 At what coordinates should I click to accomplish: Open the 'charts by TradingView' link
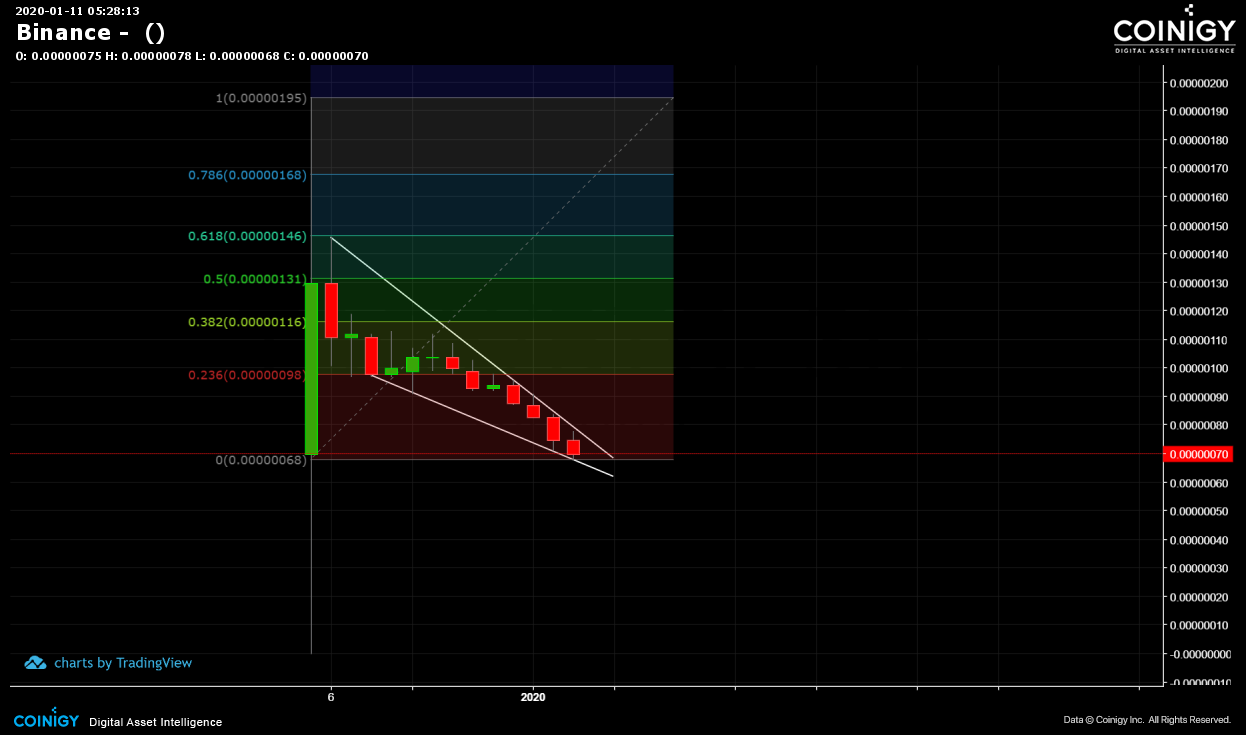coord(123,663)
